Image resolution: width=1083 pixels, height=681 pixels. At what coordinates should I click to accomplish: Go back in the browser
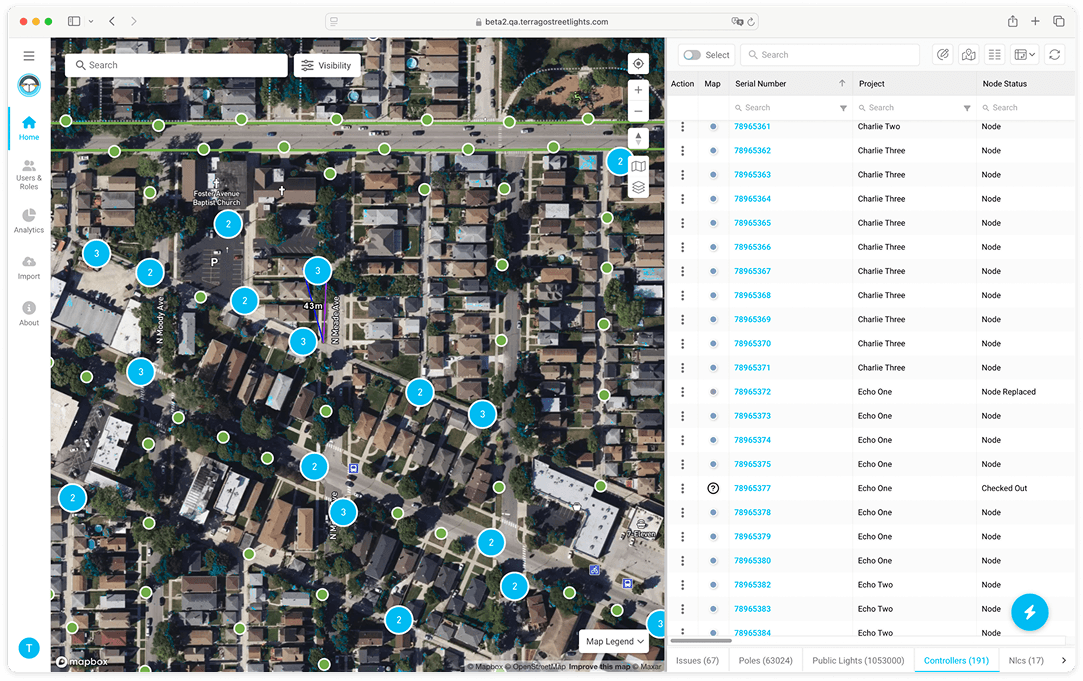coord(112,21)
